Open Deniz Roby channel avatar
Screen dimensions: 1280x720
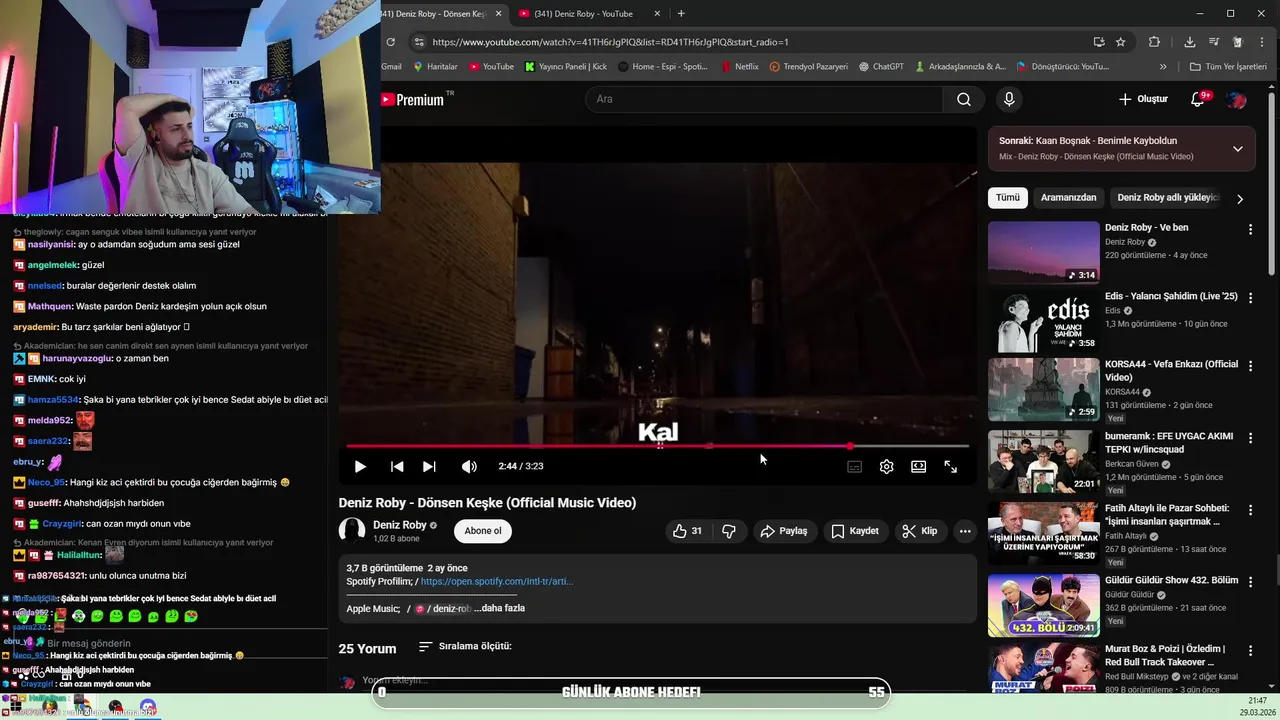352,531
